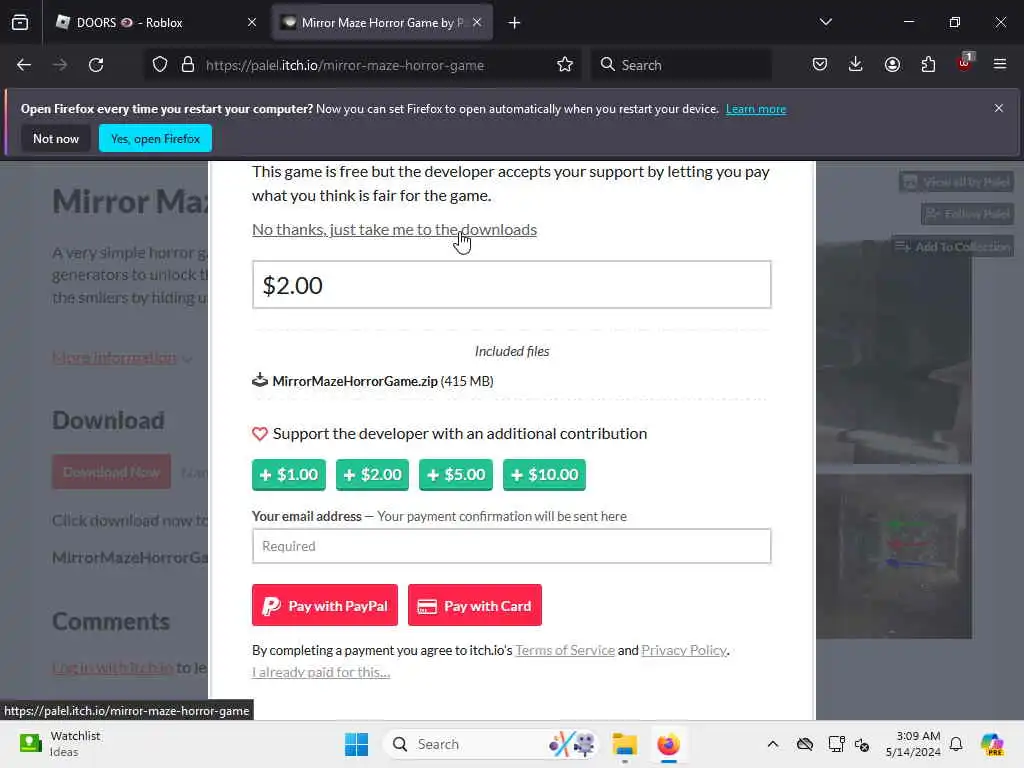This screenshot has width=1024, height=768.
Task: Open a new browser tab
Action: coord(515,23)
